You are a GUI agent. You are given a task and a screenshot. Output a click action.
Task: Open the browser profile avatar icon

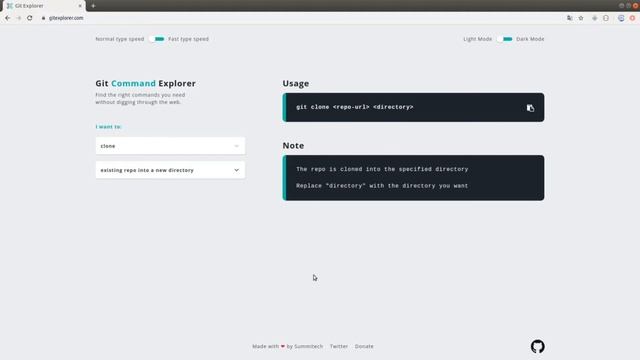[x=621, y=18]
